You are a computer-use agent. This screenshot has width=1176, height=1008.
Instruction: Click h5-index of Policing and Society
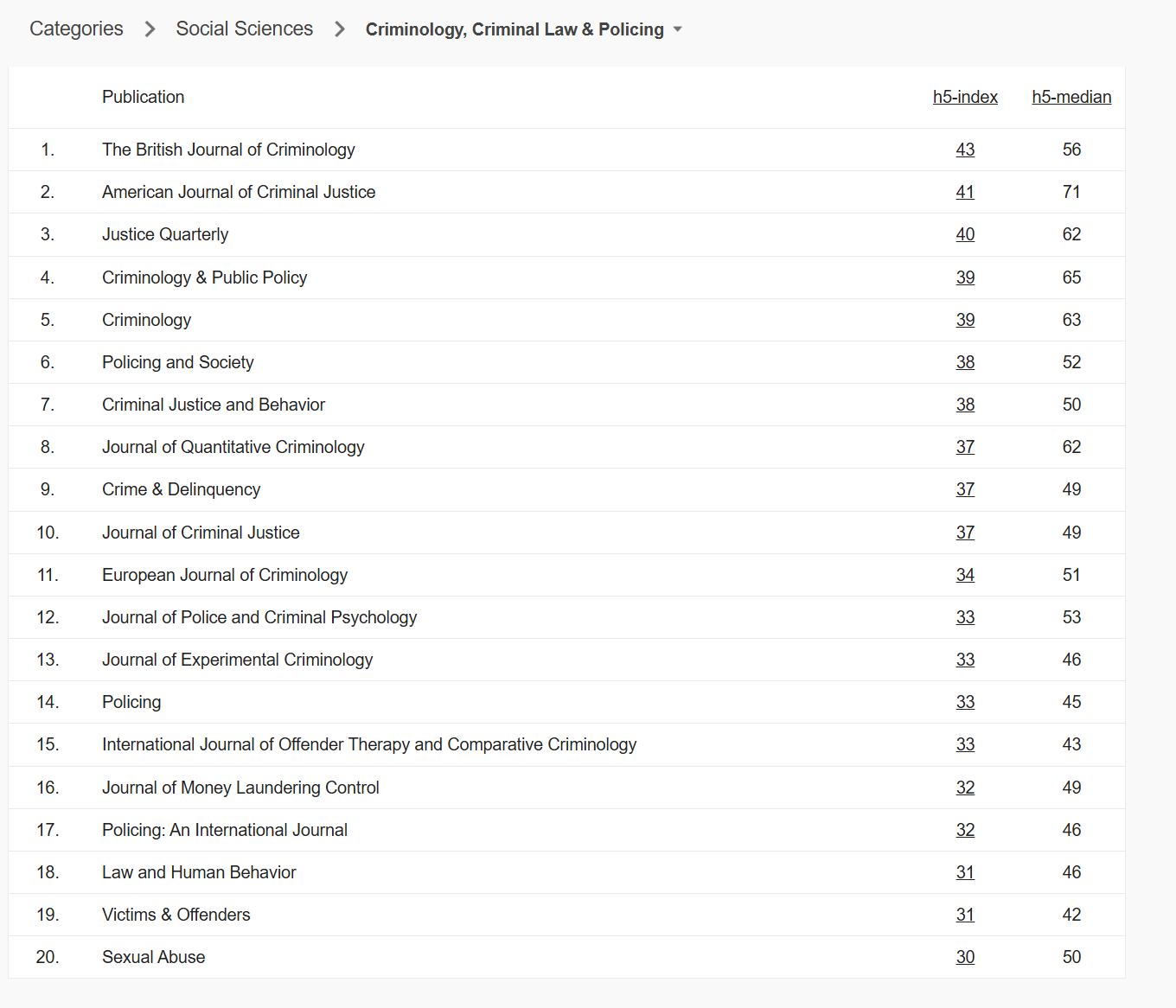point(965,362)
